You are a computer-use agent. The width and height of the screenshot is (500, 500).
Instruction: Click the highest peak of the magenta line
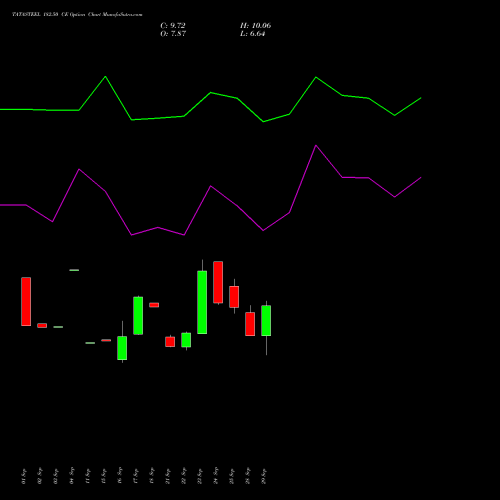[316, 146]
